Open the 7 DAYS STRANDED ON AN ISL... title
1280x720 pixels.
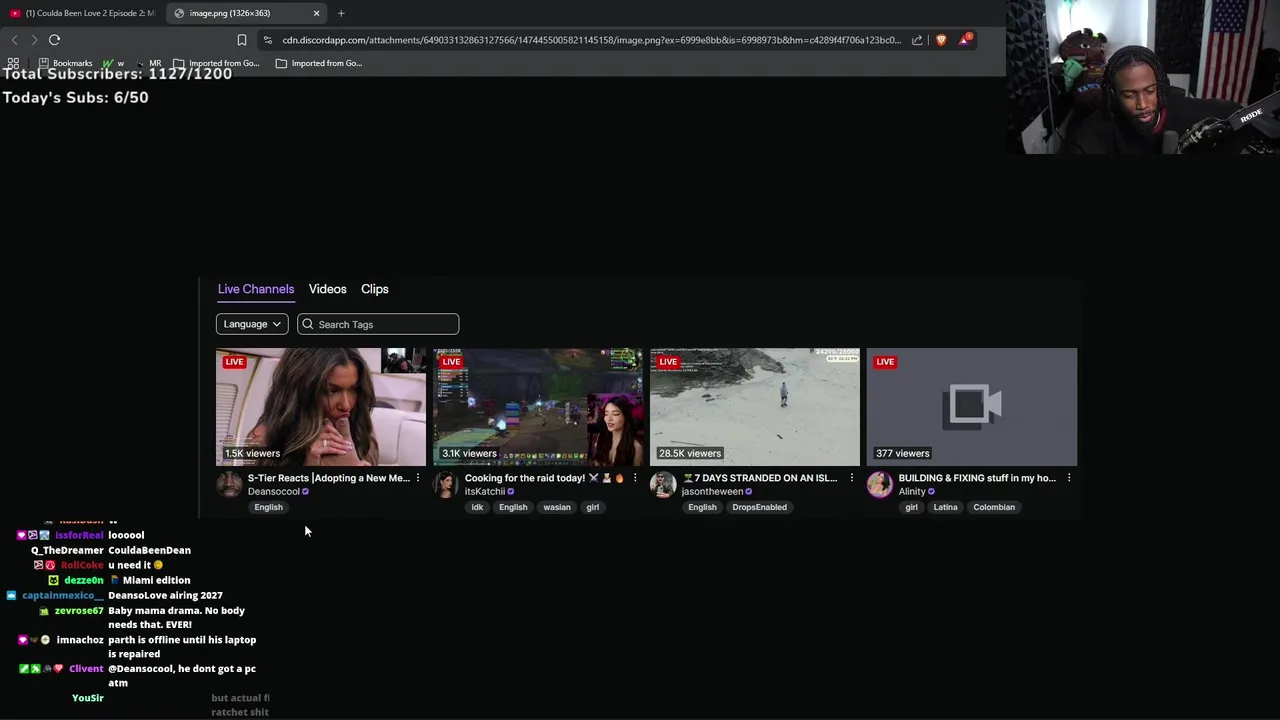point(760,478)
